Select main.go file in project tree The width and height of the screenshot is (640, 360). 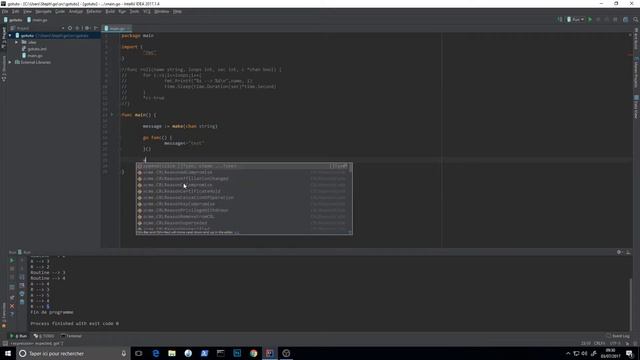pyautogui.click(x=32, y=56)
